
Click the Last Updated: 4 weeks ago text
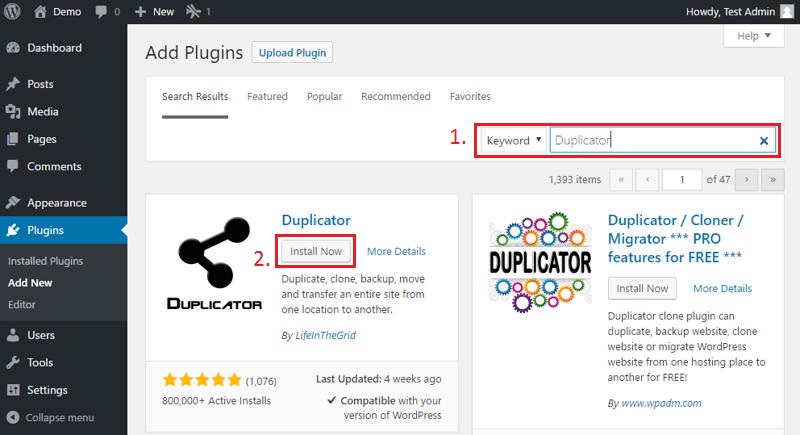tap(379, 379)
